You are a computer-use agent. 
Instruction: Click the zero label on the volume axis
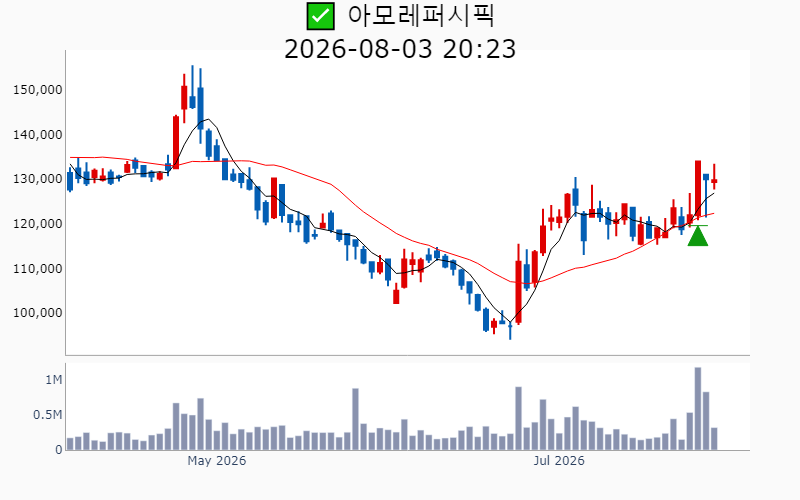59,449
